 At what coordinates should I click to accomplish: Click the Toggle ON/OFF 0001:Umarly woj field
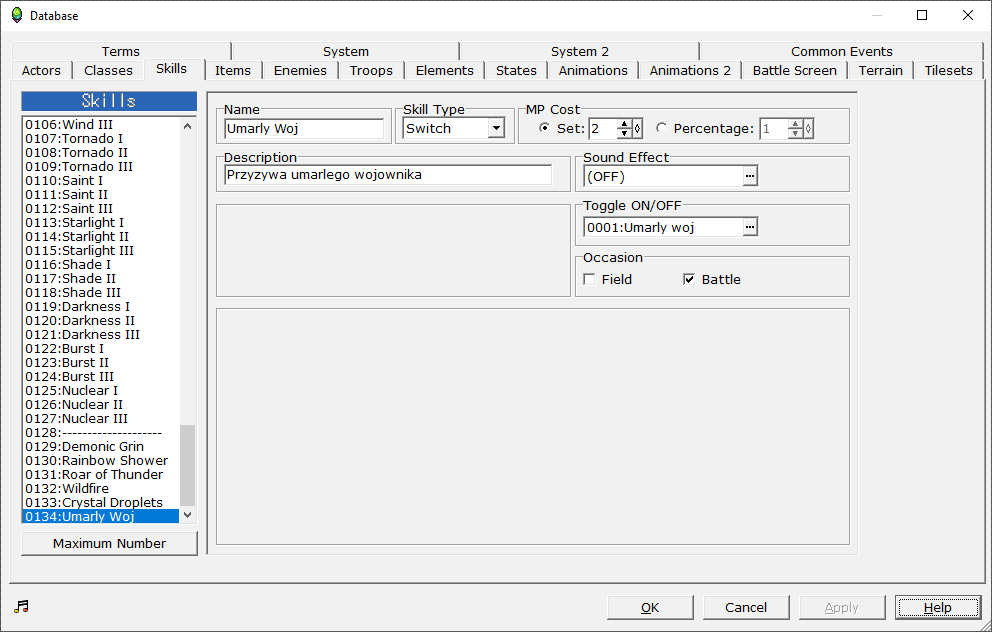(x=663, y=226)
